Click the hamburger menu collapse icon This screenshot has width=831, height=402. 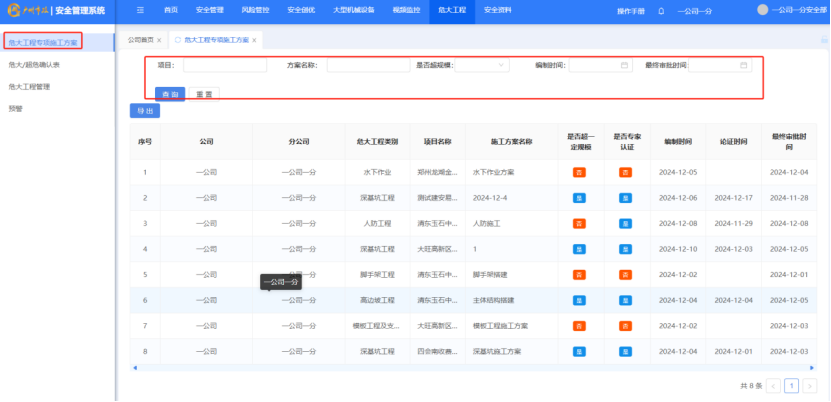coord(139,10)
